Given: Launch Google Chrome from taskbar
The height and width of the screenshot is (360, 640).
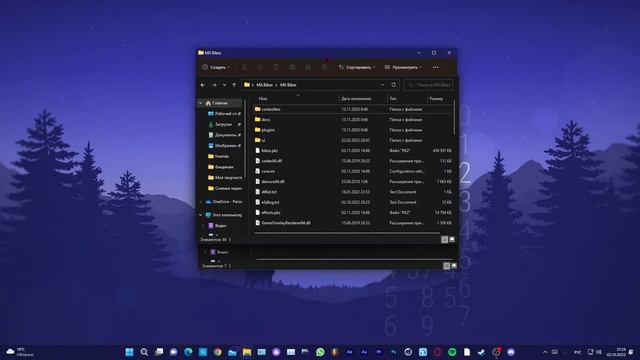Looking at the screenshot, I should coord(218,352).
